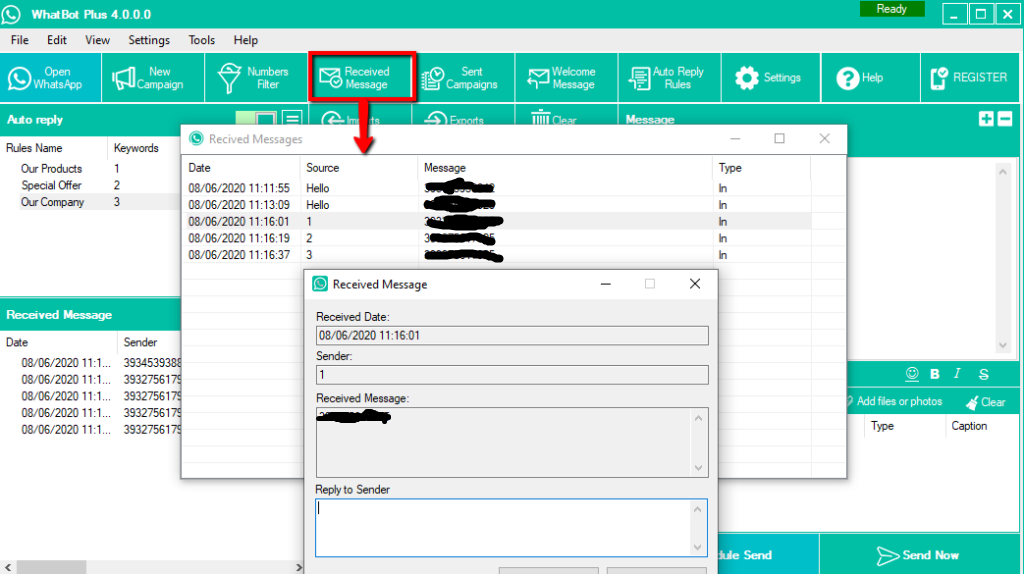The image size is (1024, 574).
Task: Apply strikethrough formatting to the message
Action: [x=983, y=374]
